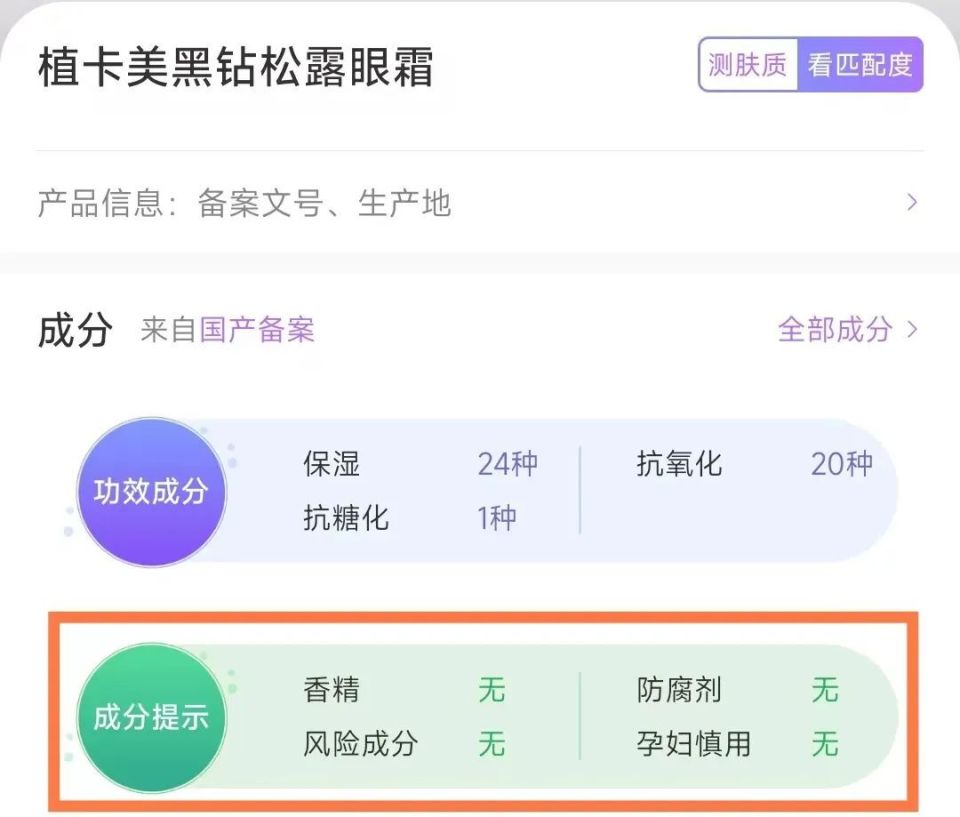Expand the 产品信息 row via its chevron
The width and height of the screenshot is (960, 817).
click(913, 203)
